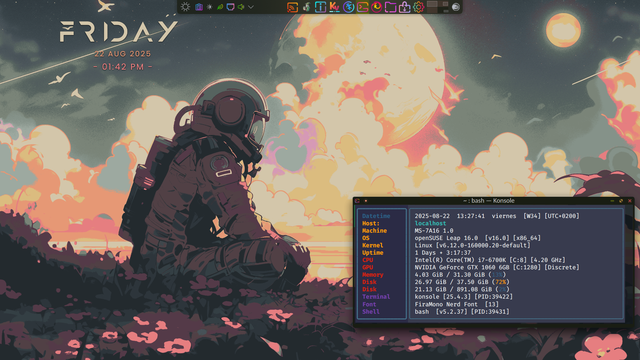Open the music notes app in the panel
Viewport: 640px width, 360px height.
click(x=307, y=7)
